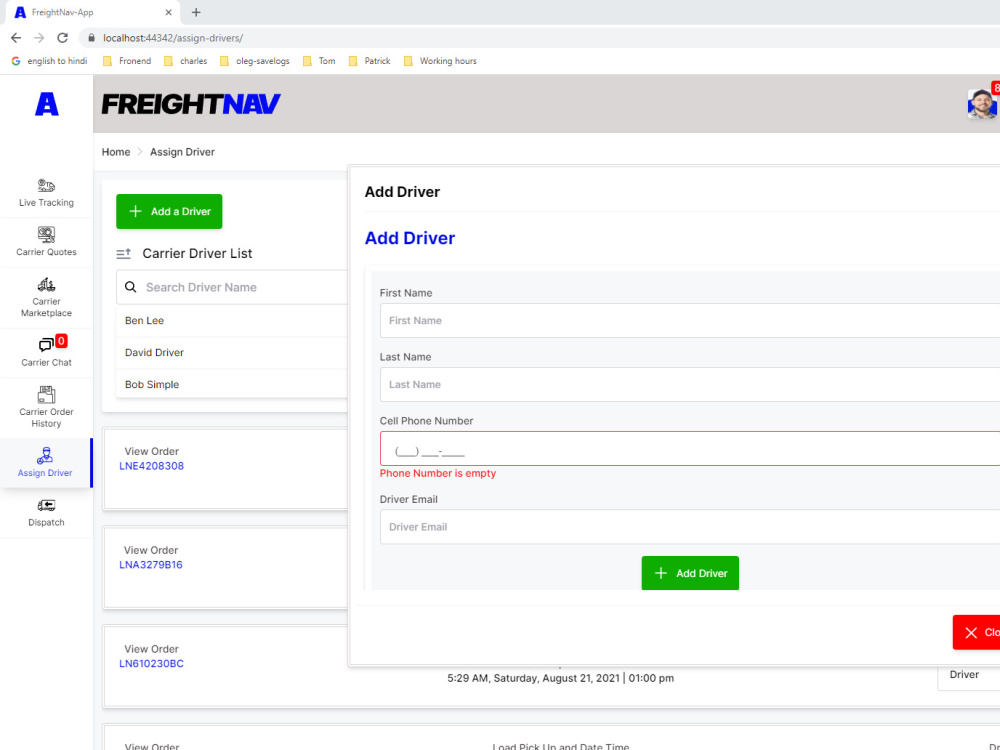The height and width of the screenshot is (750, 1000).
Task: Open the english to hindi bookmark
Action: coord(50,61)
